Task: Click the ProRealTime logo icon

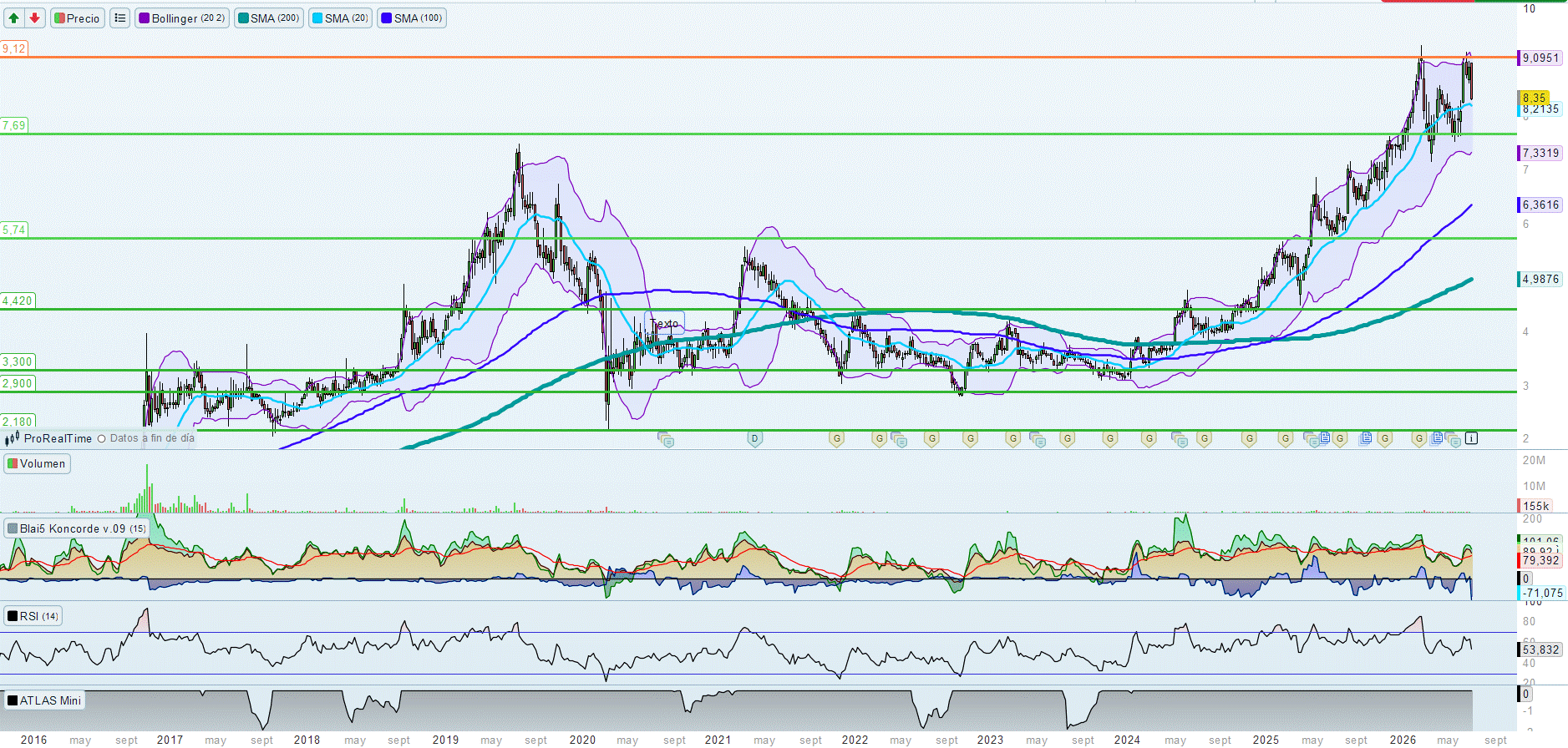Action: (x=13, y=438)
